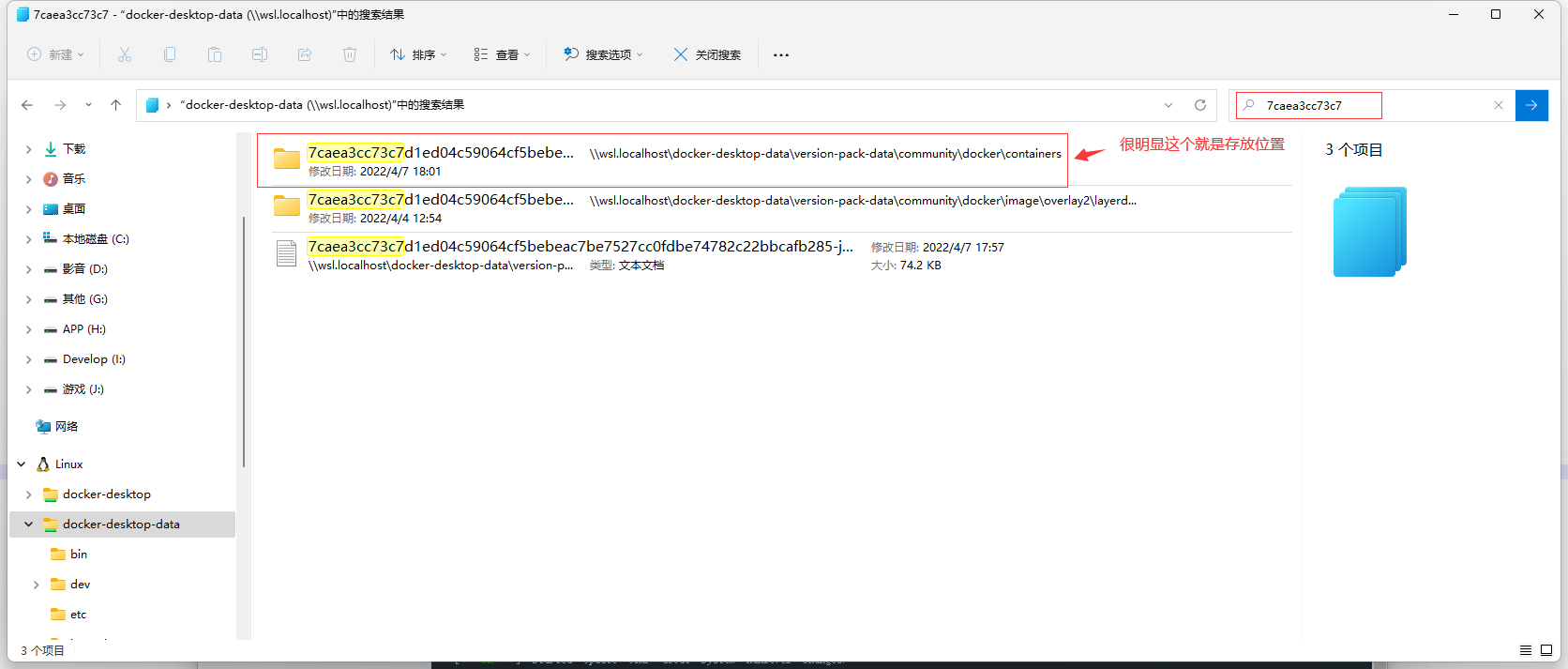Click folder icon of containers result
Image resolution: width=1568 pixels, height=669 pixels.
click(x=287, y=159)
